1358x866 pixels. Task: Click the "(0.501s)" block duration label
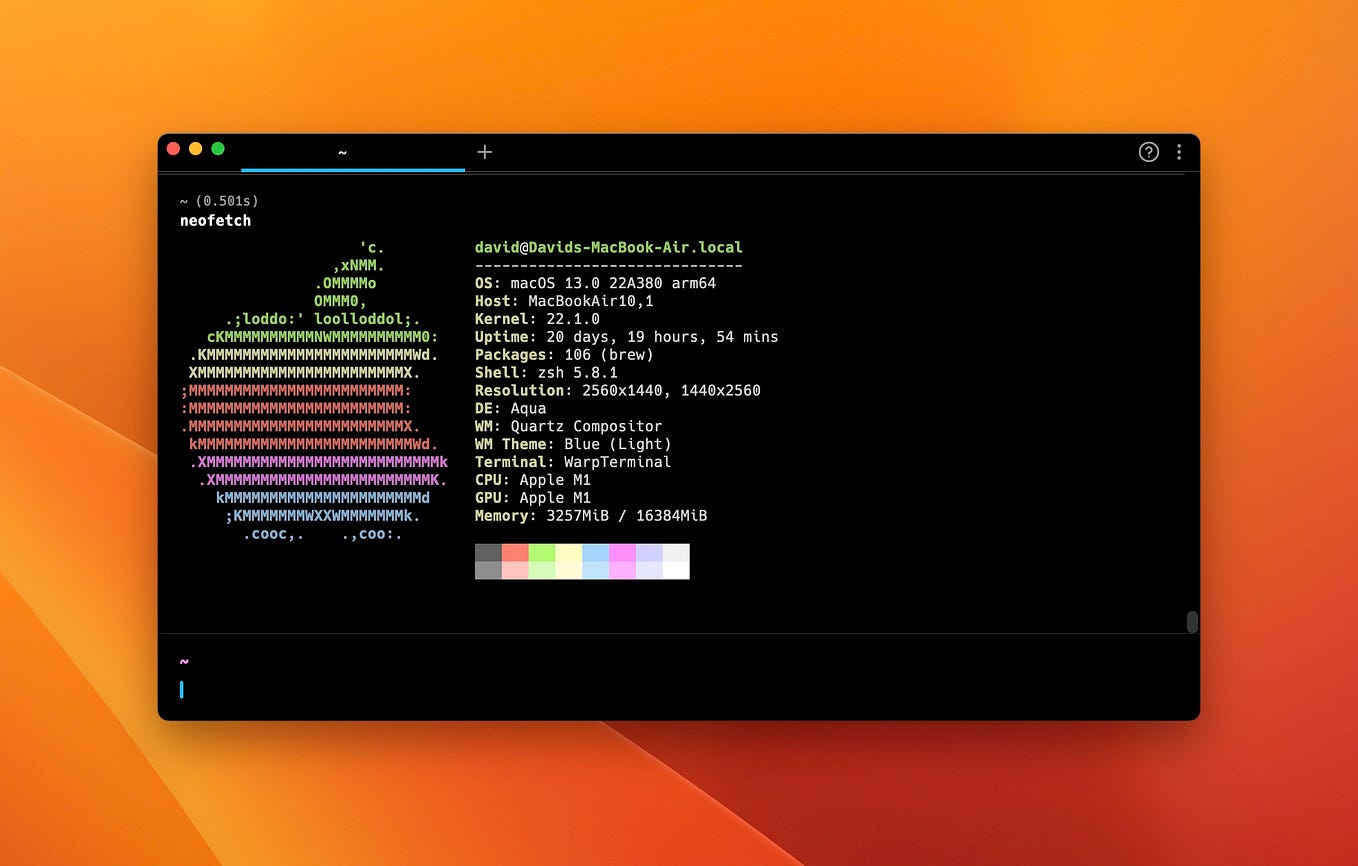click(229, 200)
